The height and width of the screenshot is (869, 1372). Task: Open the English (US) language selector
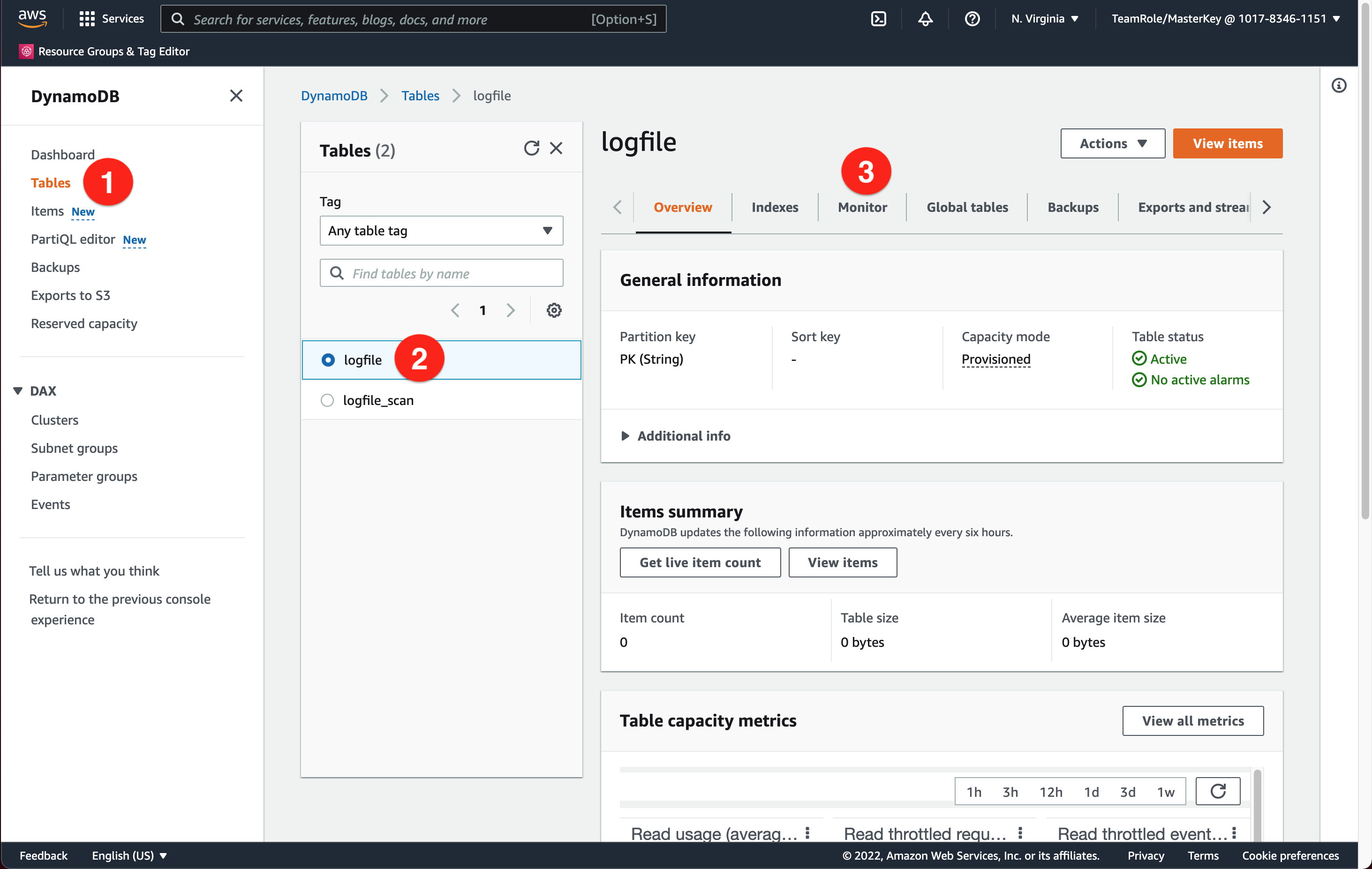pyautogui.click(x=129, y=855)
